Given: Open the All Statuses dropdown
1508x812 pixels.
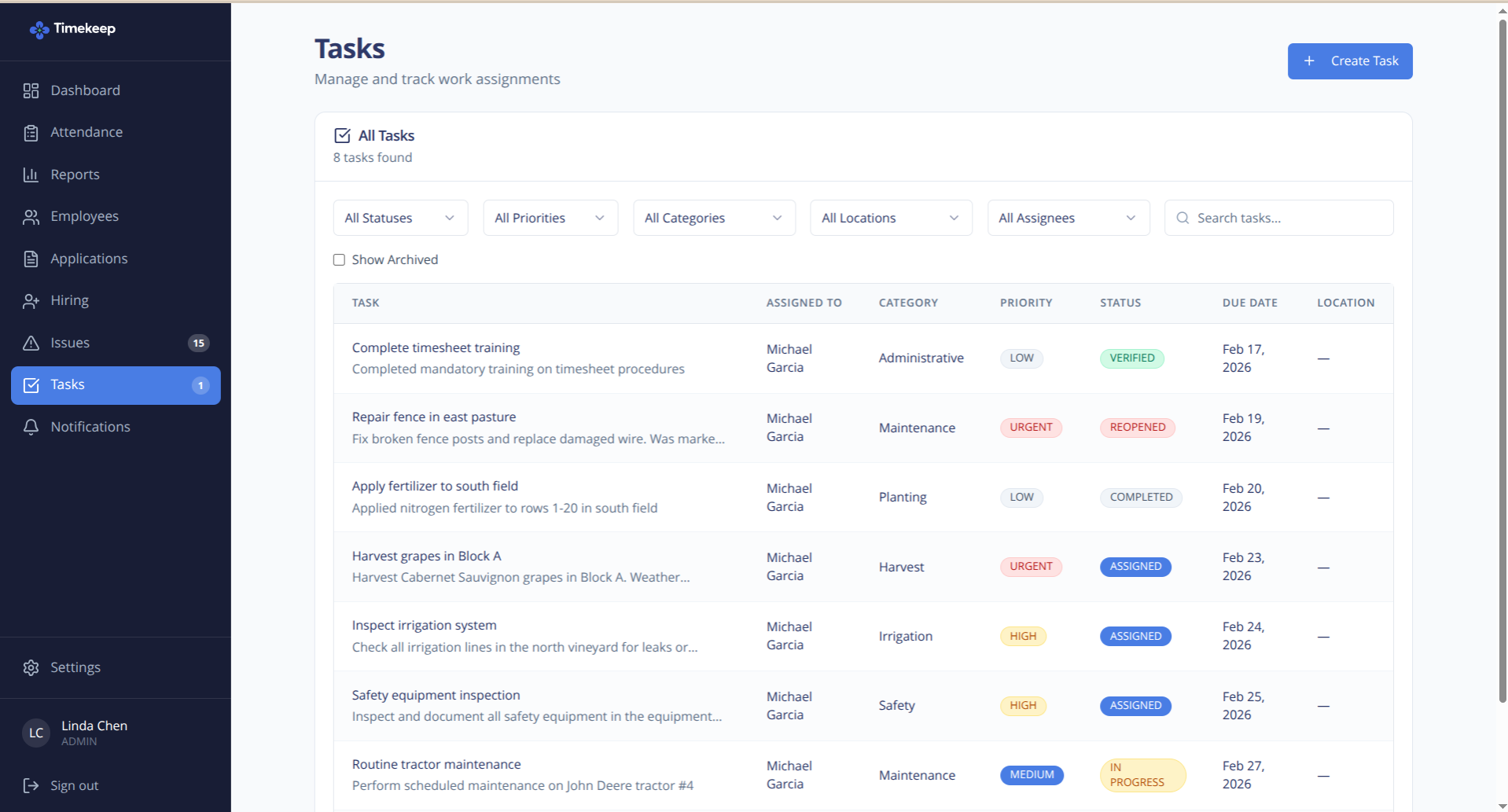Looking at the screenshot, I should tap(399, 218).
